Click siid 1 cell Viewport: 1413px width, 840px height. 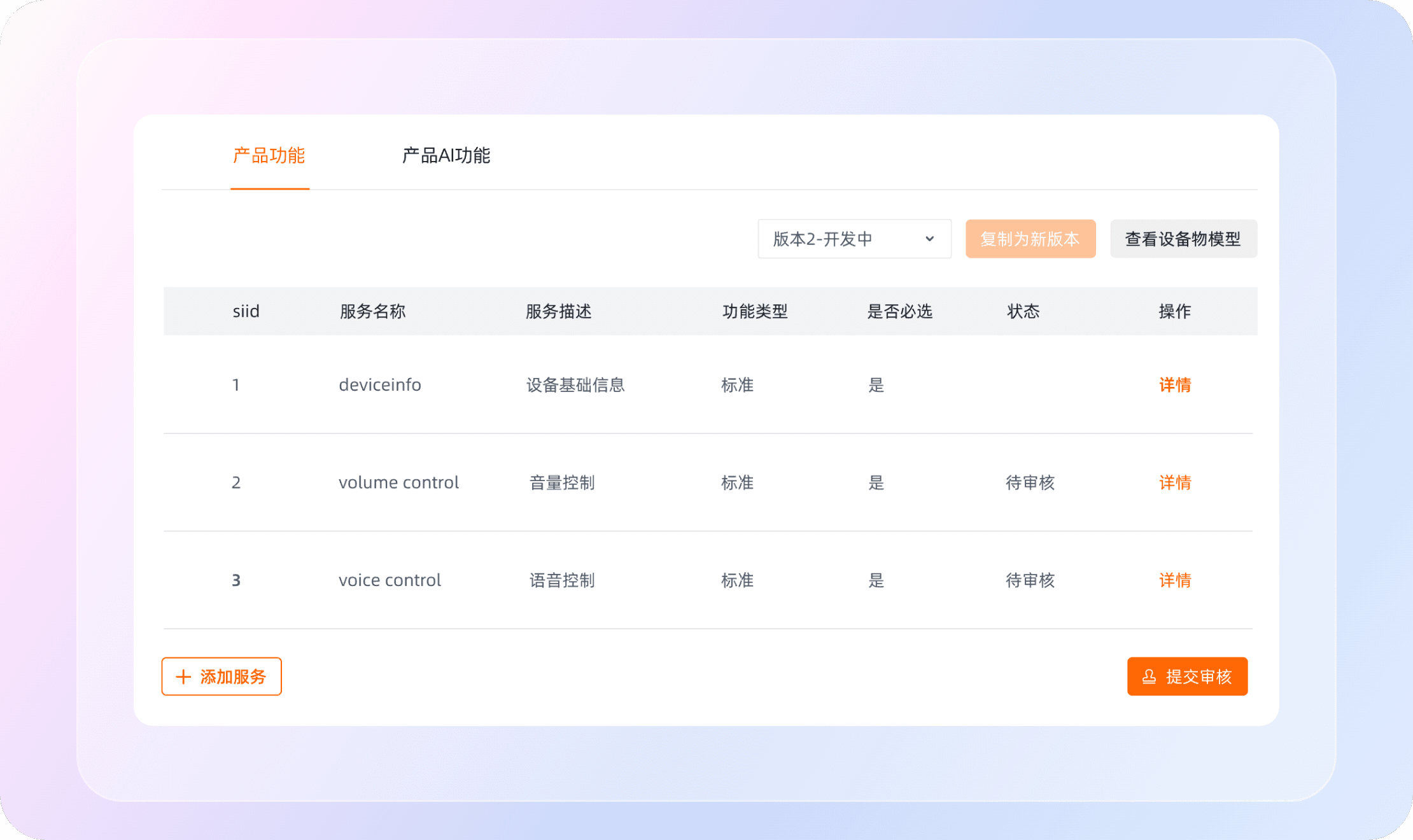[x=236, y=385]
